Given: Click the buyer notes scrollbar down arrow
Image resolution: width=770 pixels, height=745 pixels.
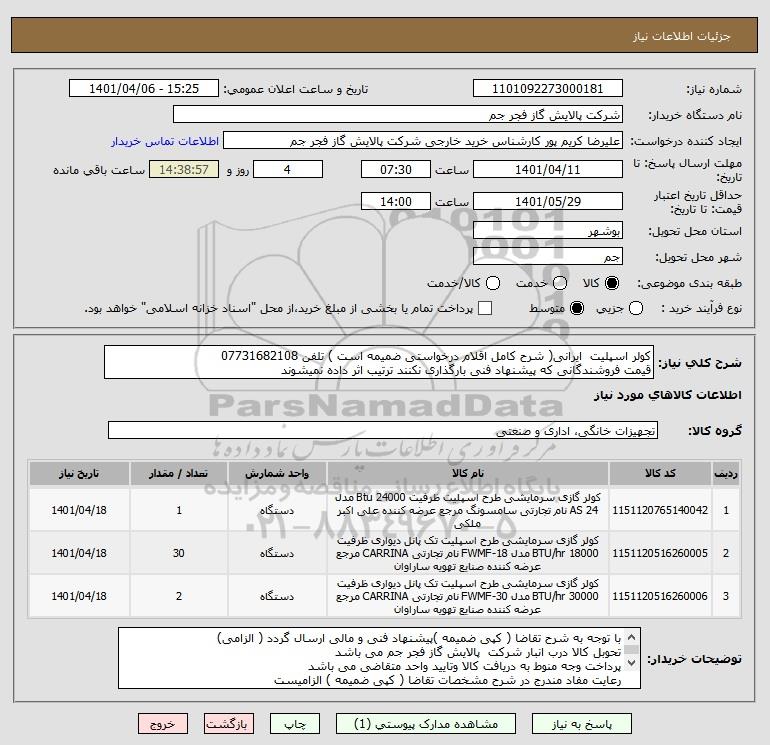Looking at the screenshot, I should click(x=632, y=663).
